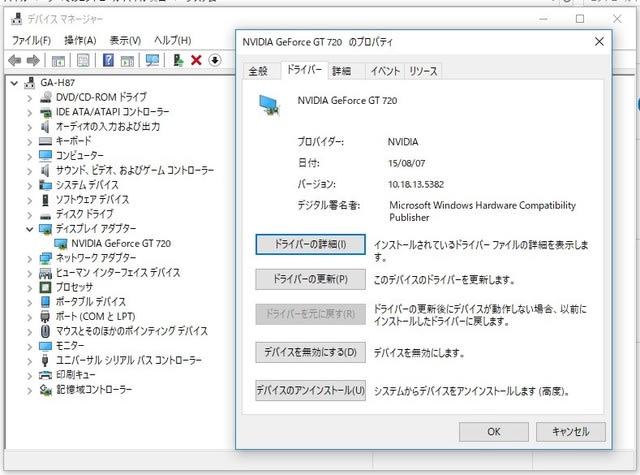
Task: Select the 印刷キュー printer icon
Action: 45,375
